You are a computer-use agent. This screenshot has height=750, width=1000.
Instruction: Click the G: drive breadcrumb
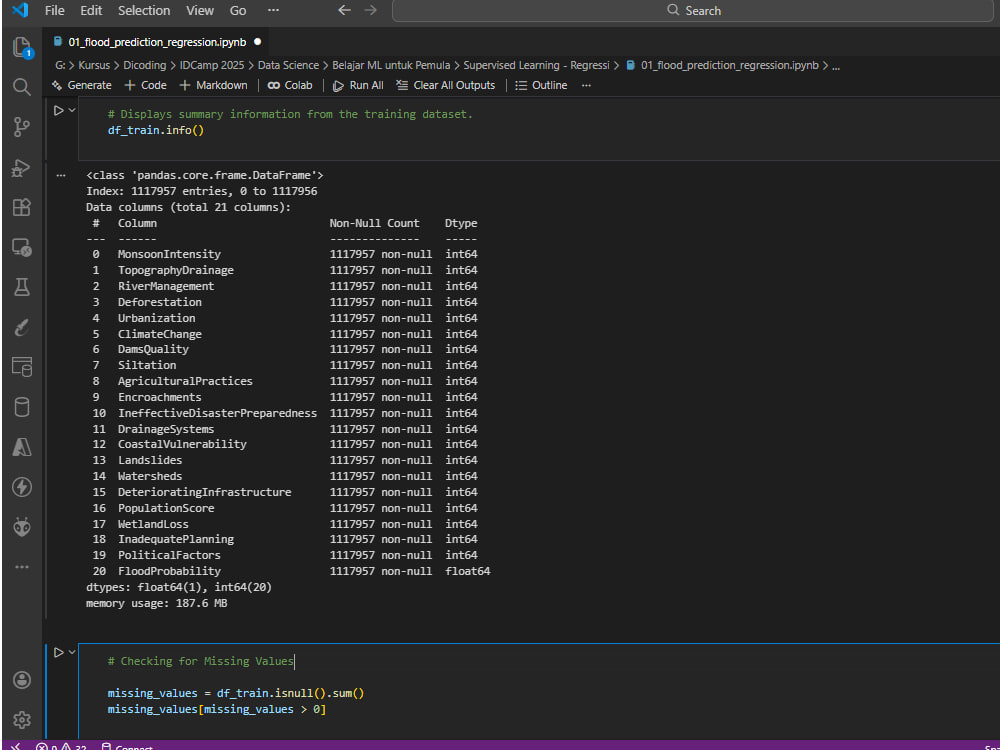pyautogui.click(x=61, y=65)
